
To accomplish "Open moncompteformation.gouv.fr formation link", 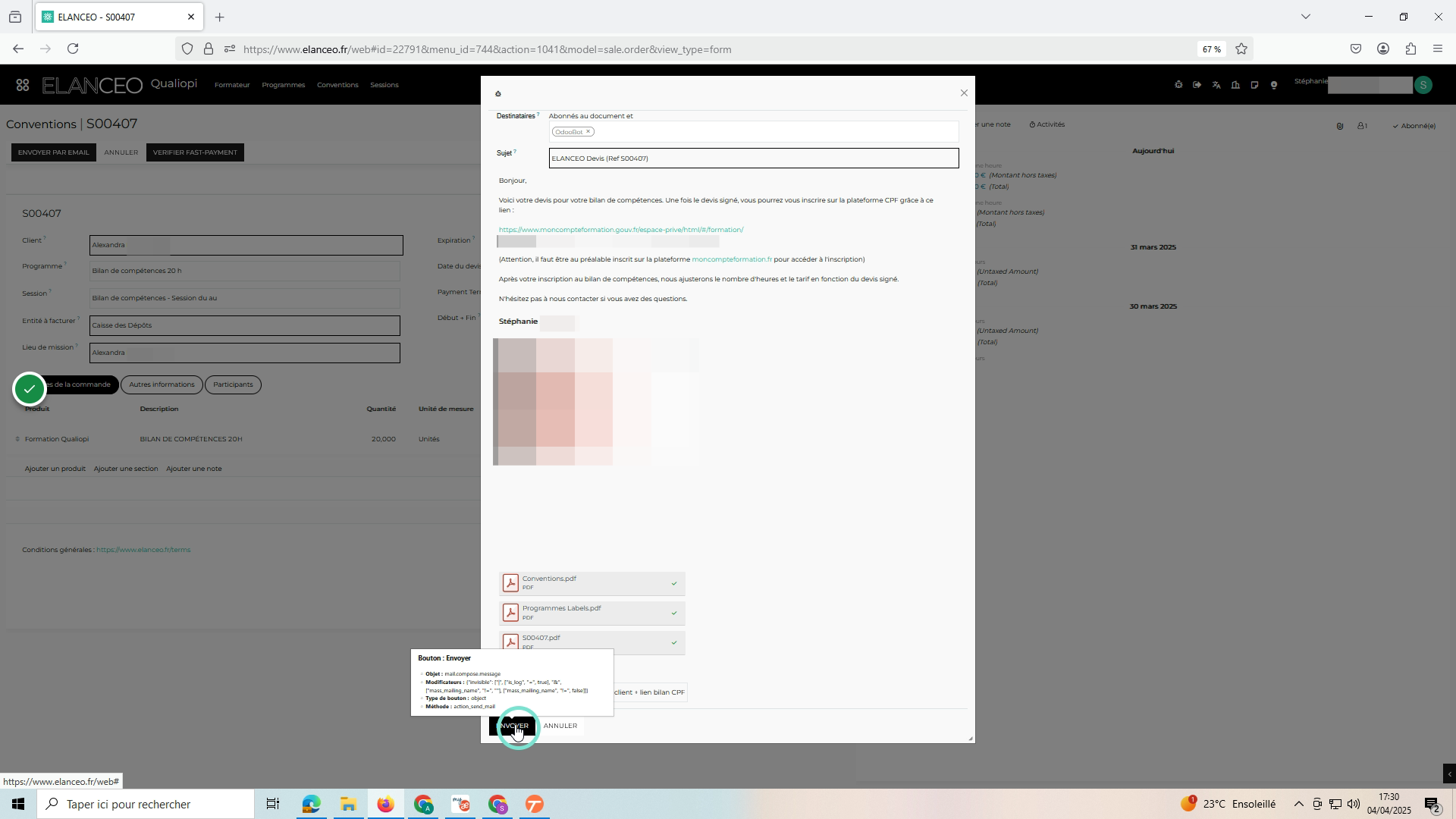I will point(621,230).
